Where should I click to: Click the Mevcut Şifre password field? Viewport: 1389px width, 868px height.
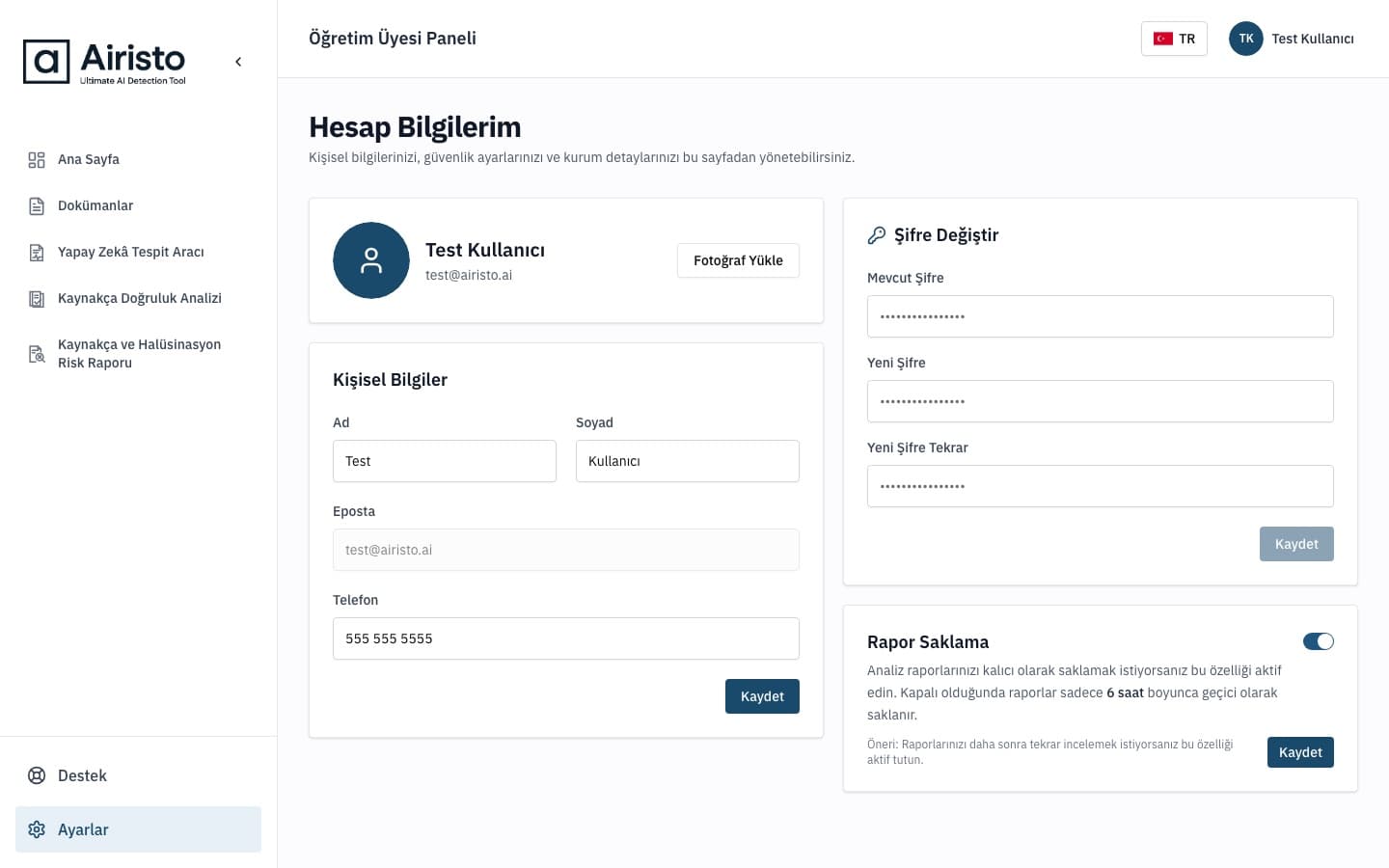click(x=1101, y=316)
